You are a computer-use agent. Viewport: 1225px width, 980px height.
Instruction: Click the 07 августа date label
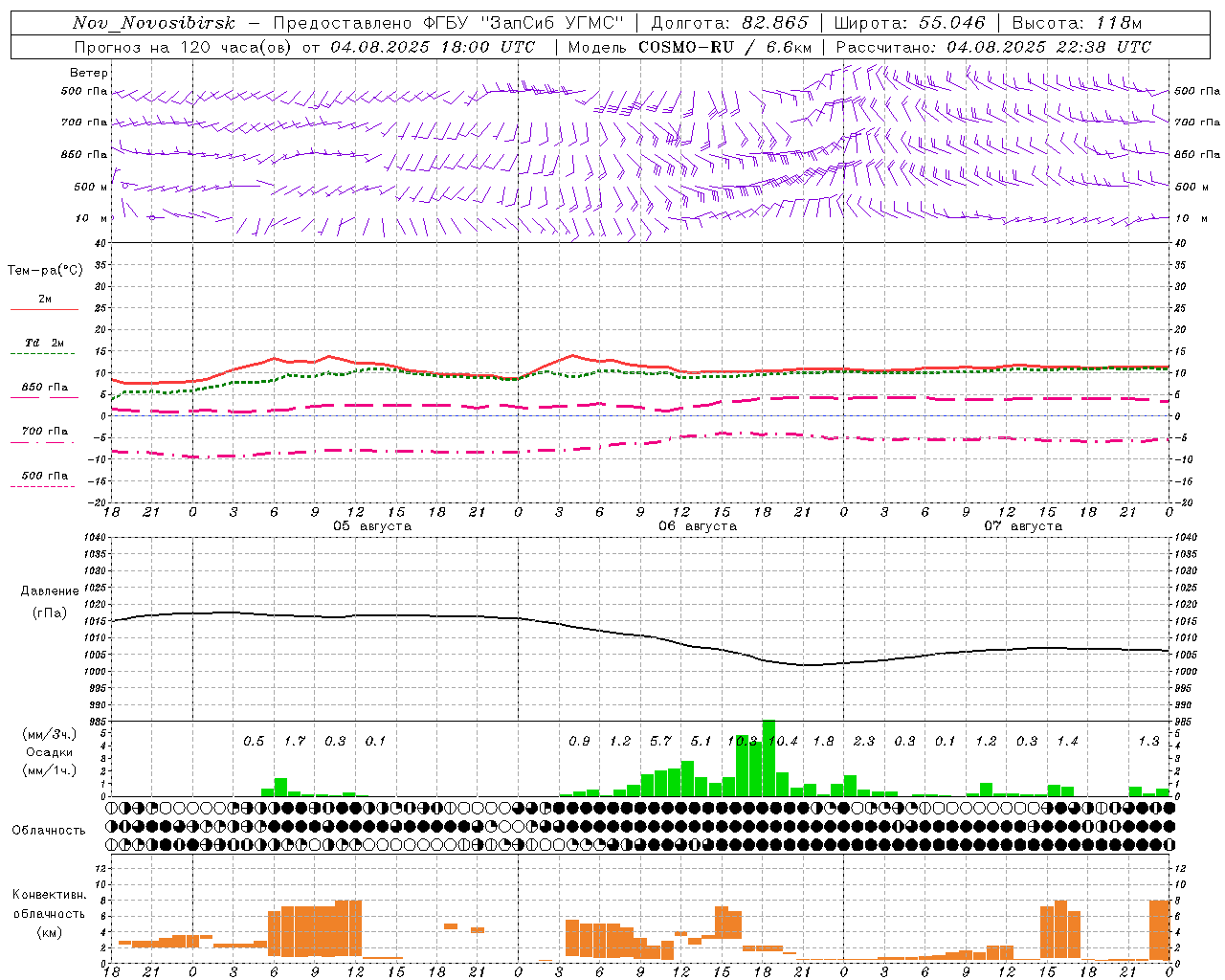coord(1023,526)
